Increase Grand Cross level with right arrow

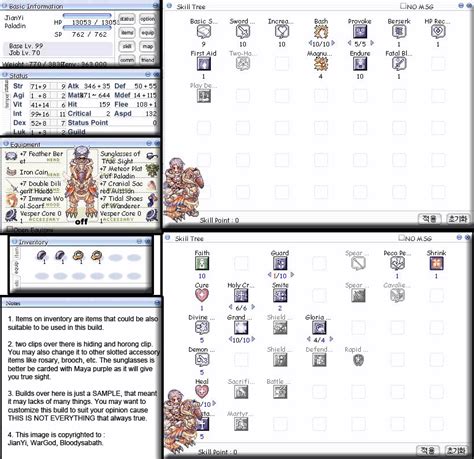coord(253,339)
